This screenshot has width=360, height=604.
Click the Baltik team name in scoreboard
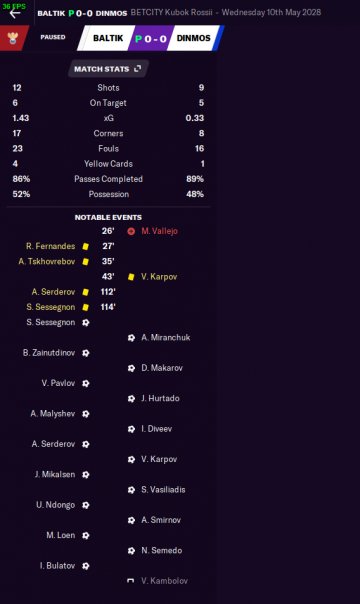(x=108, y=38)
